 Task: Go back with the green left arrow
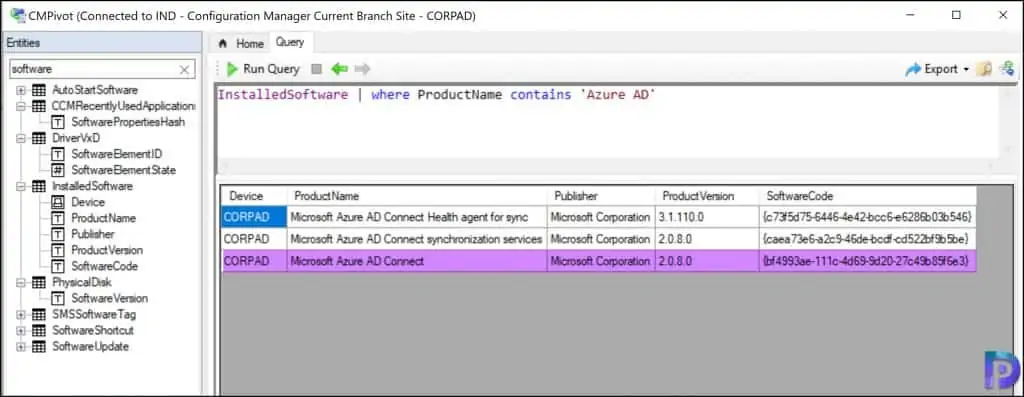point(340,69)
